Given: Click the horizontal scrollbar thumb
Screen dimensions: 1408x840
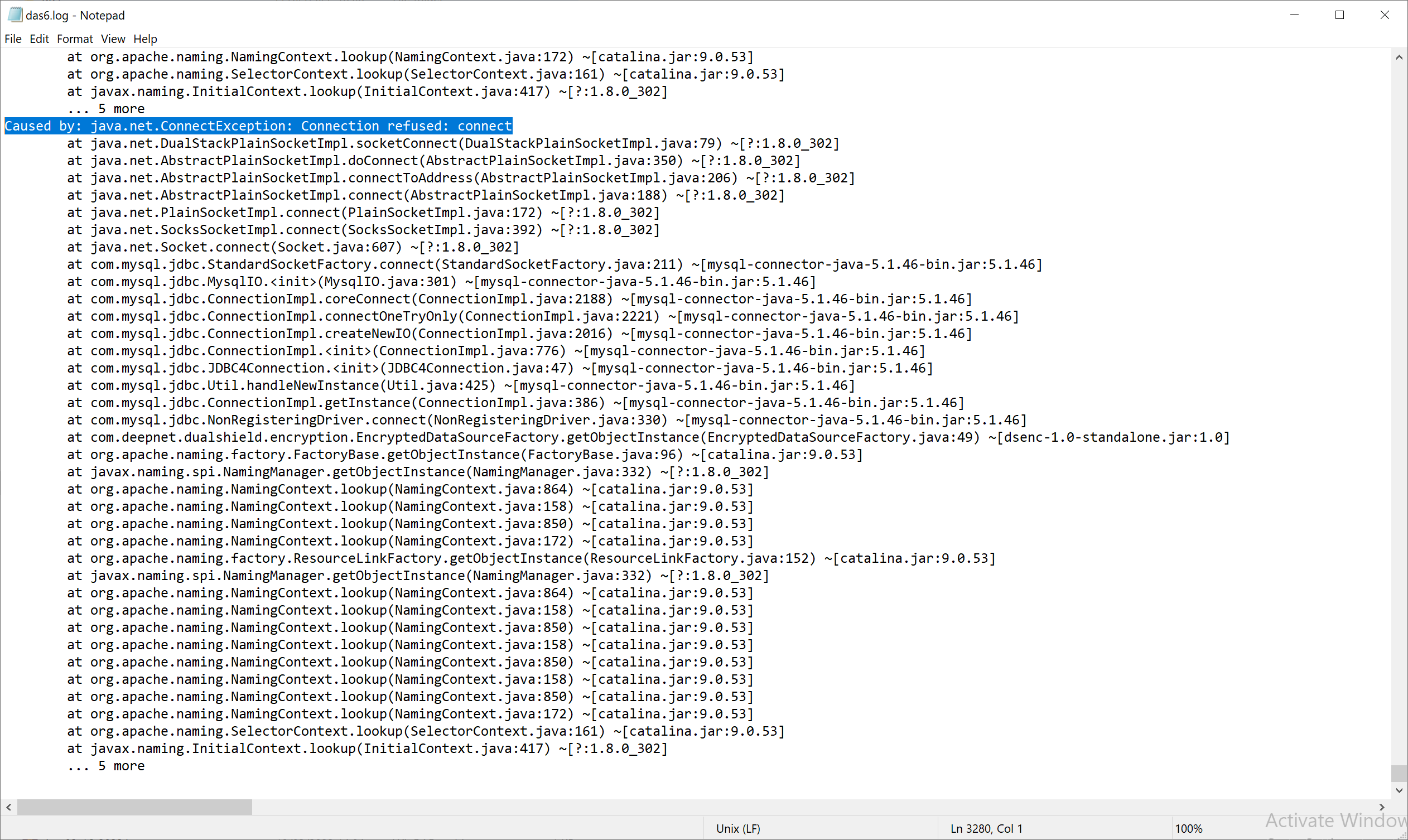Looking at the screenshot, I should 134,807.
